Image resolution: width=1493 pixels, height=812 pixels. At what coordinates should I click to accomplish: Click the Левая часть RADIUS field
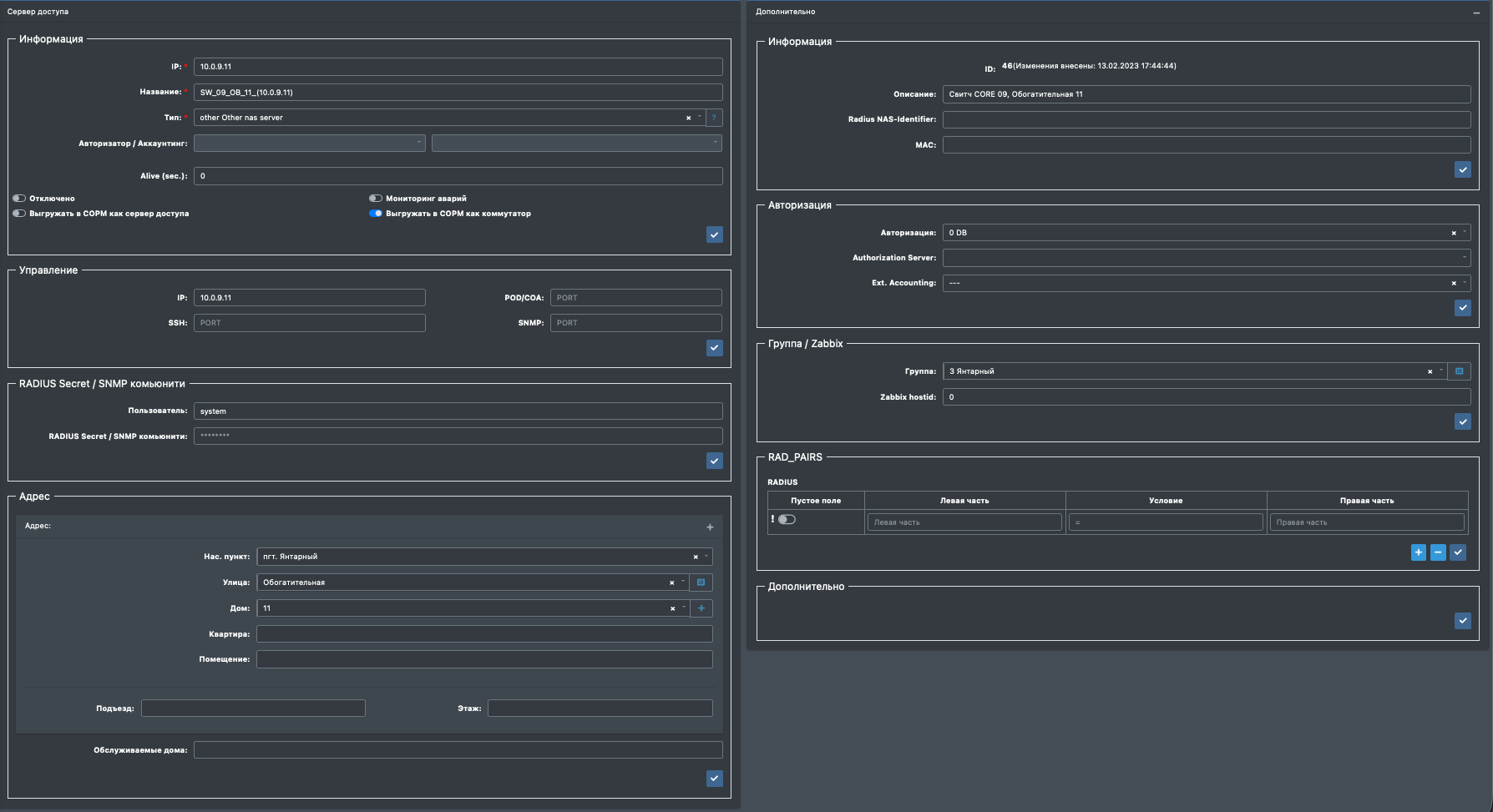click(964, 522)
